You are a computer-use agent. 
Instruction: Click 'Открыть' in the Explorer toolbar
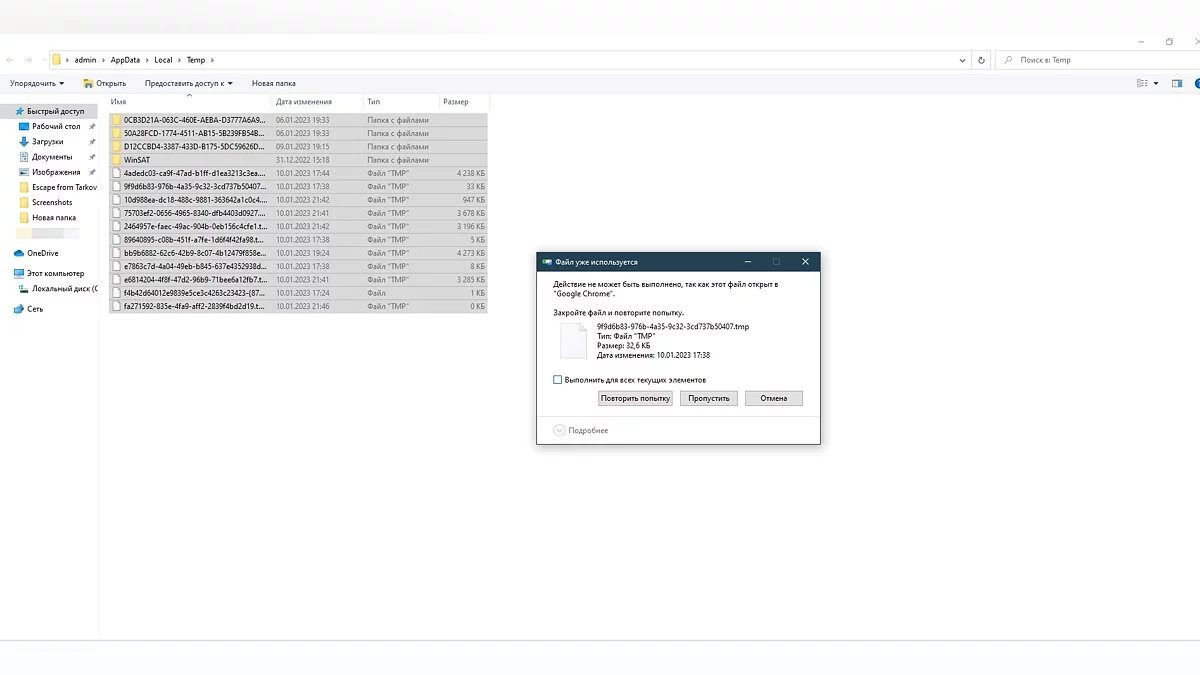pos(105,83)
